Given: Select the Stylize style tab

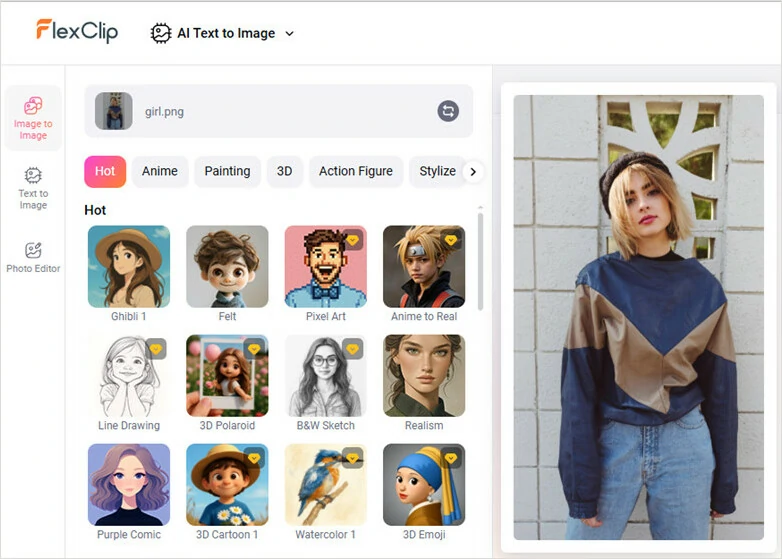Looking at the screenshot, I should [437, 172].
